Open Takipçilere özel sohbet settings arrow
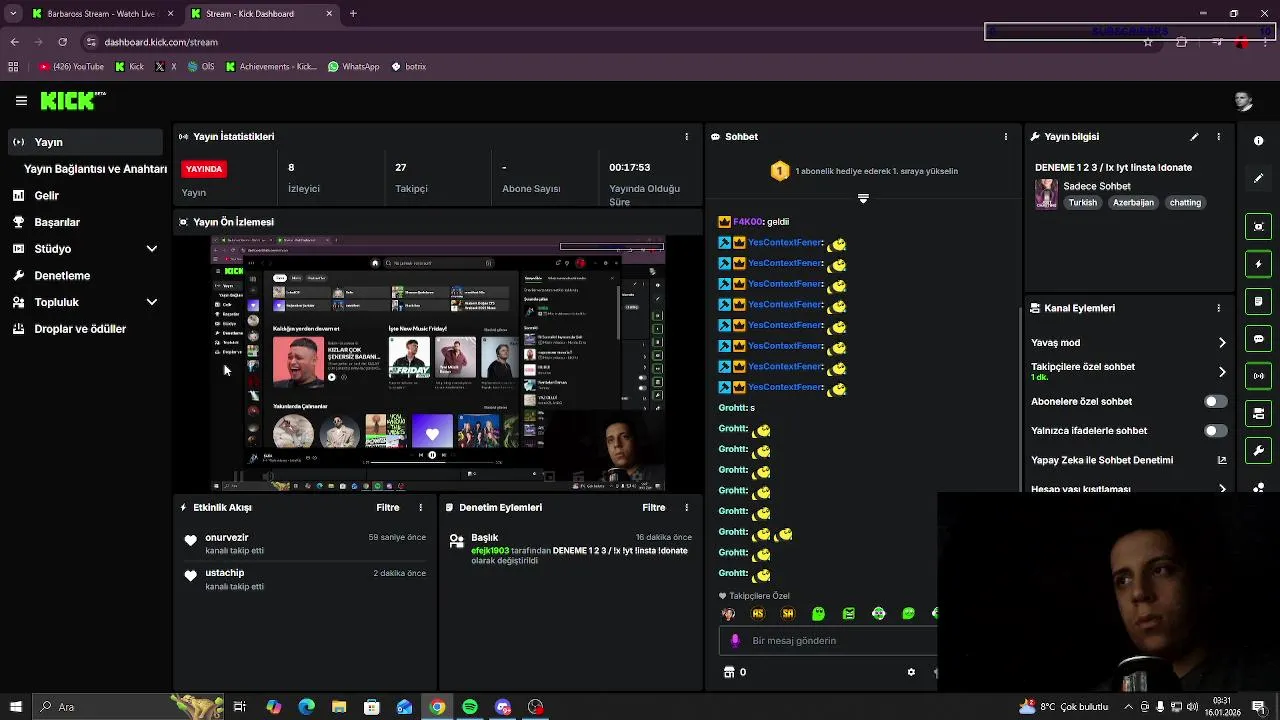This screenshot has width=1280, height=720. (1222, 372)
